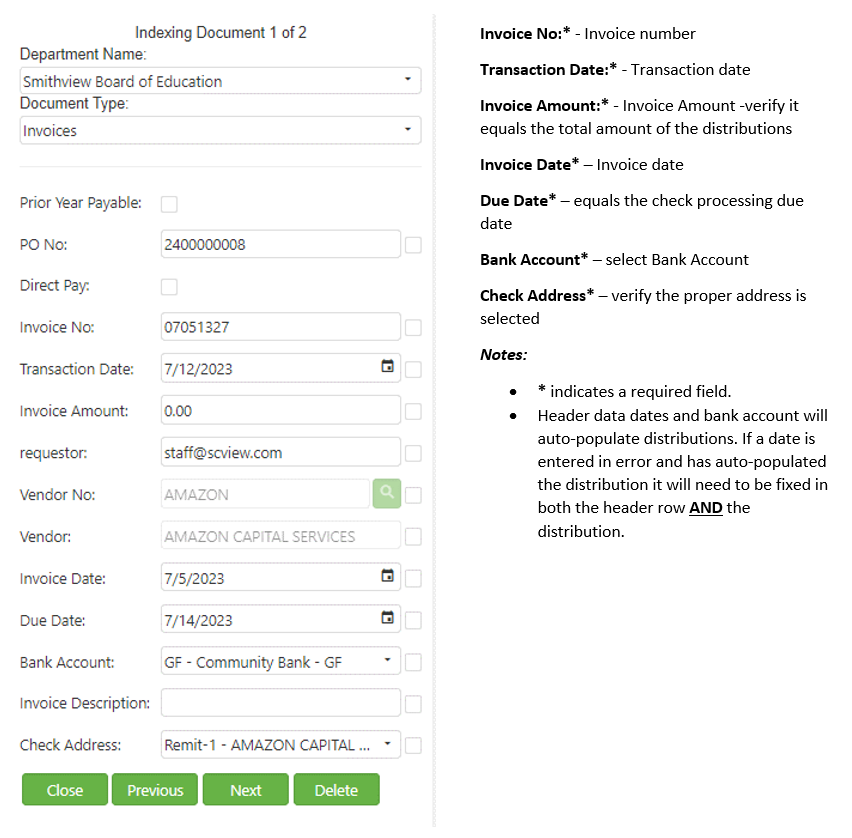The image size is (852, 838).
Task: Focus the Invoice Description text box
Action: click(280, 703)
